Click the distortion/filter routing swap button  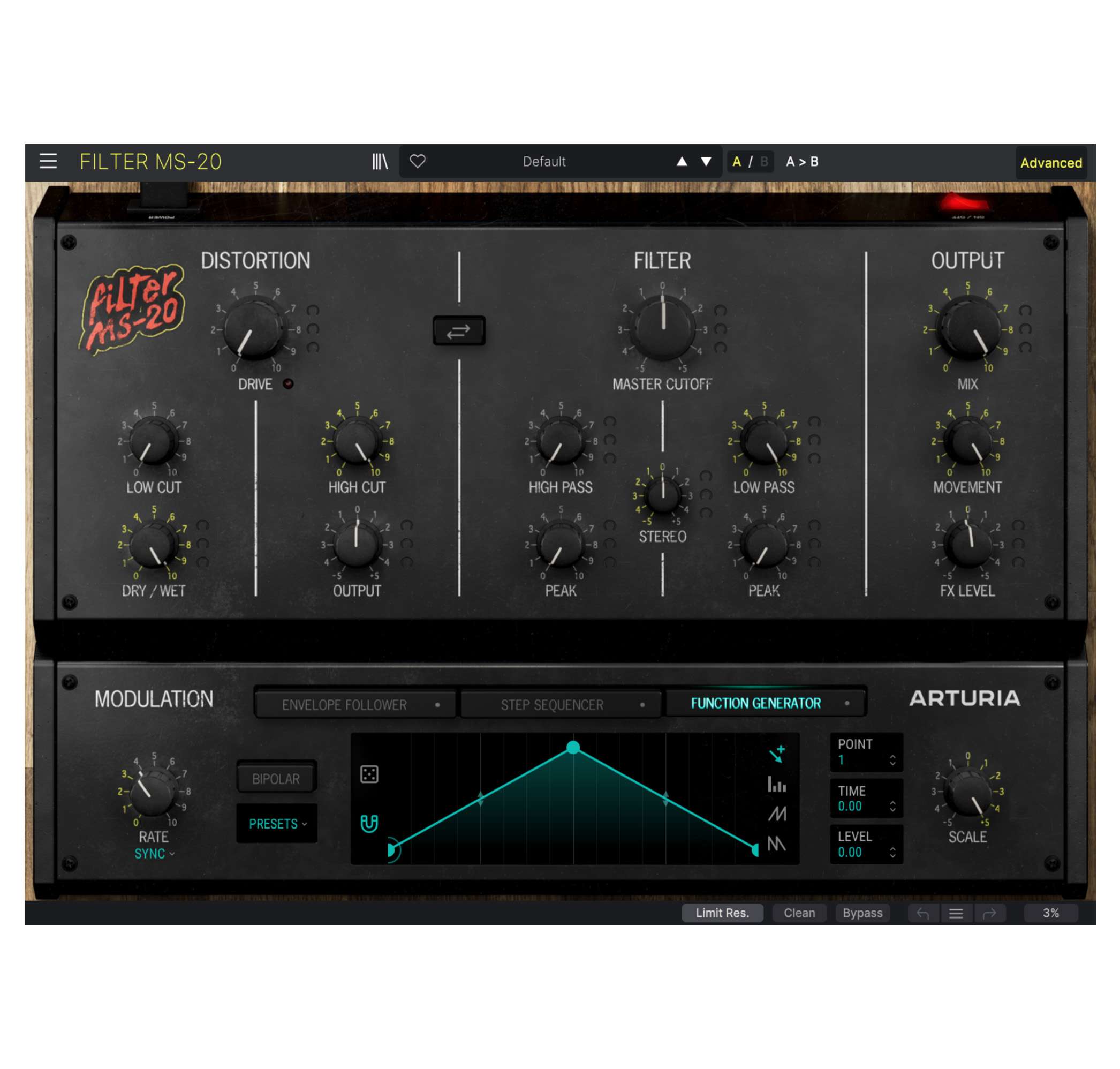pos(459,330)
